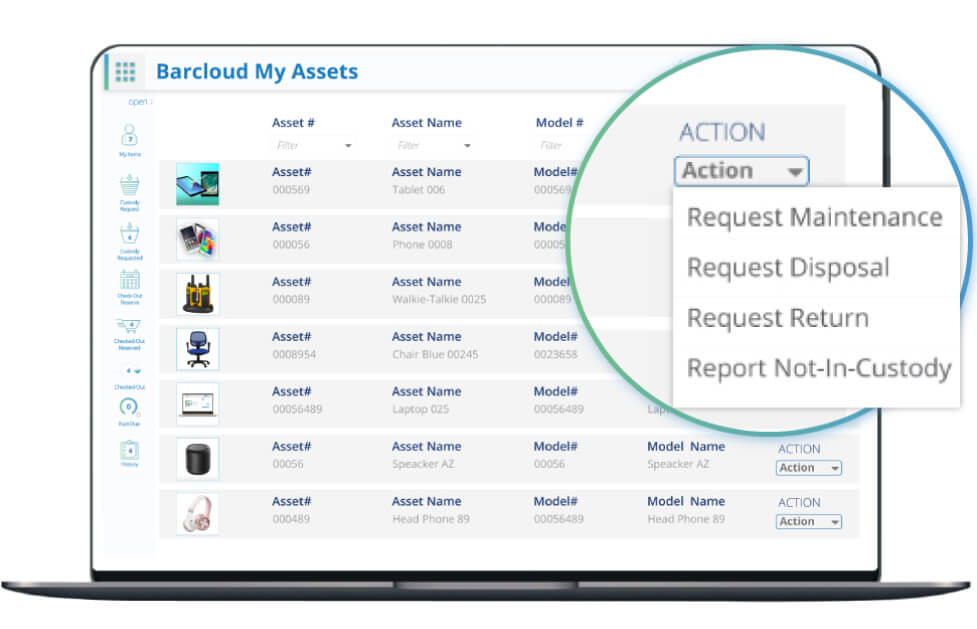Choose Request Return from the Action menu

[x=778, y=318]
